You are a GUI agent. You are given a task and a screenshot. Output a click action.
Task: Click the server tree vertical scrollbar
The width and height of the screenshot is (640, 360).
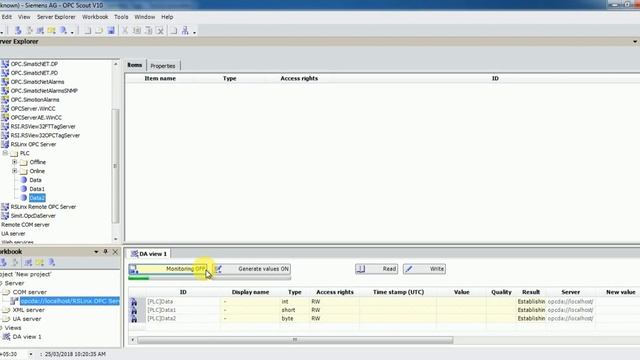tap(116, 166)
